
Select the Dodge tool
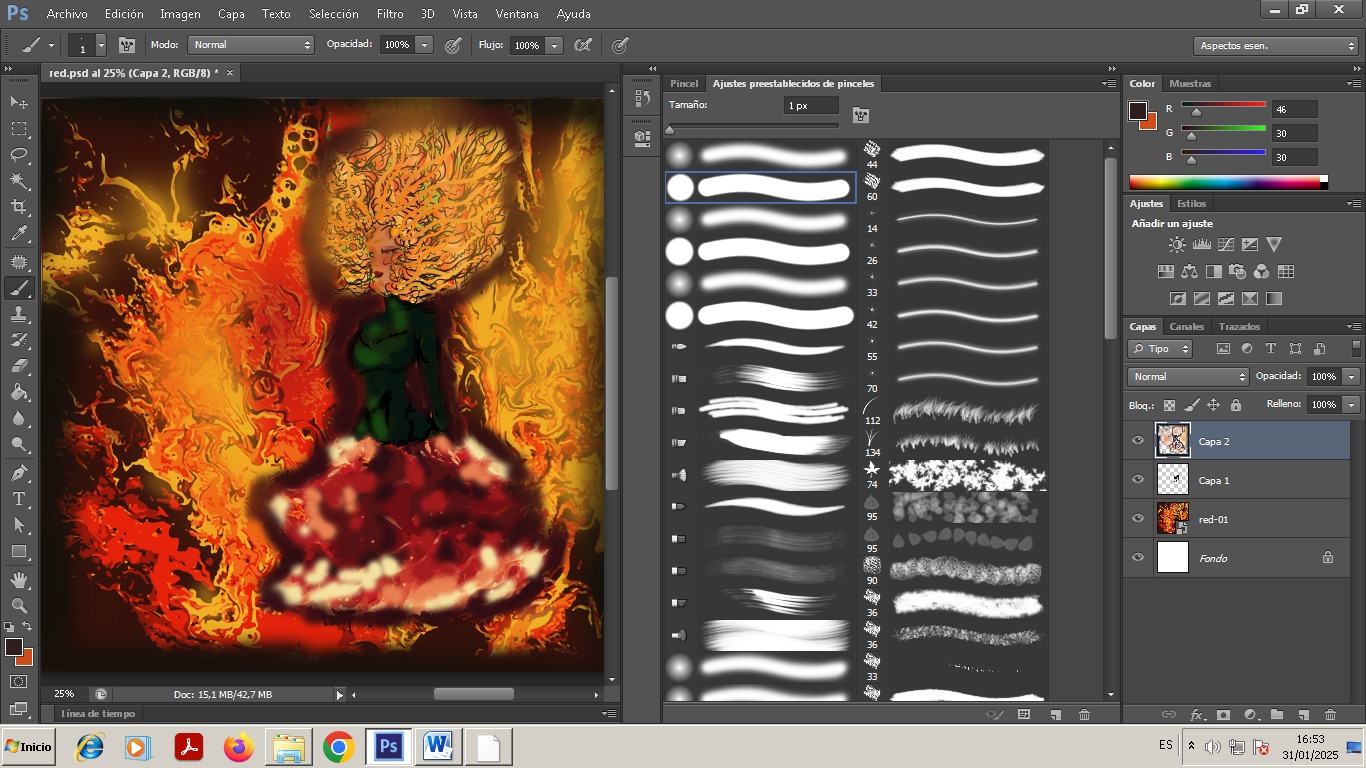[x=19, y=444]
